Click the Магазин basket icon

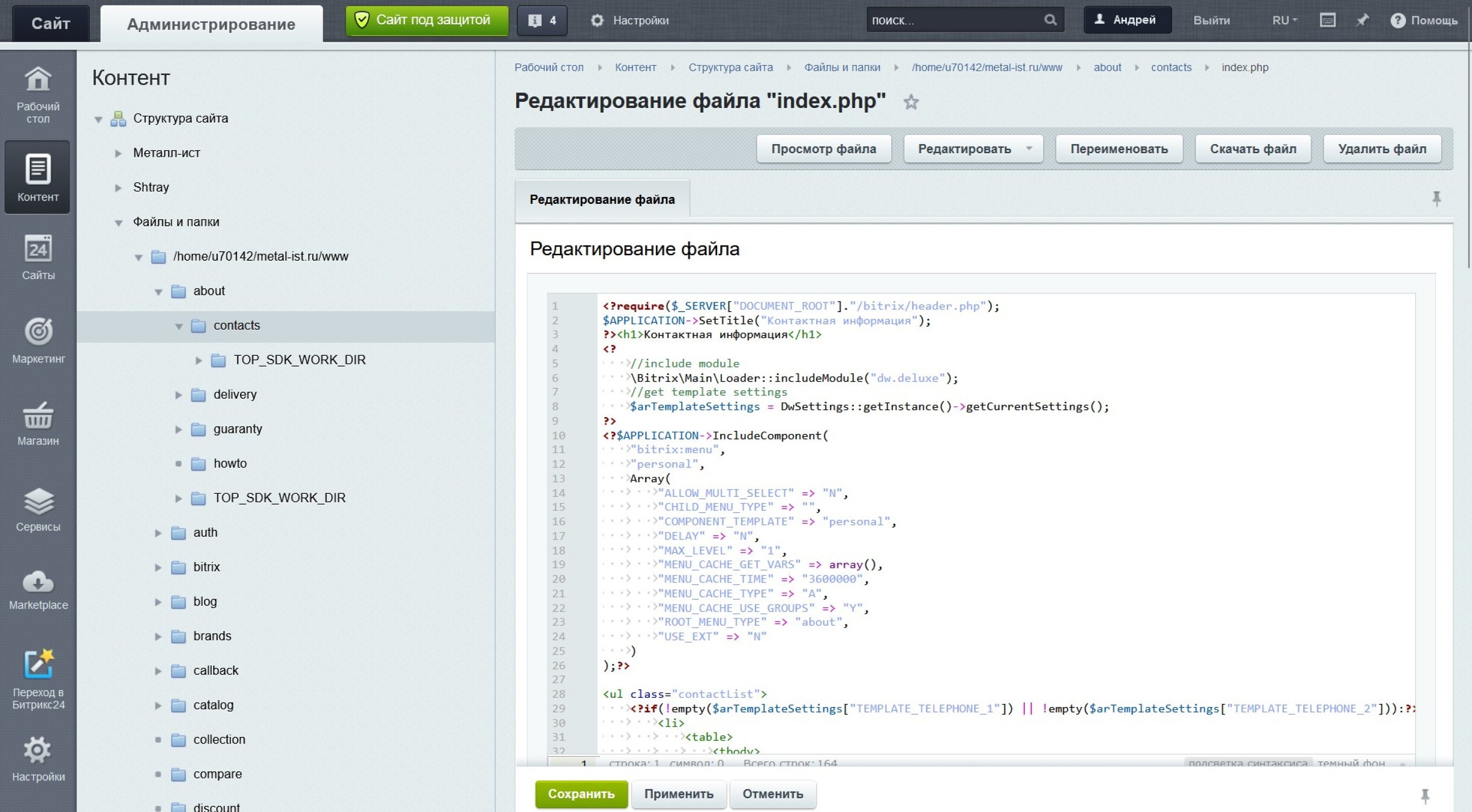point(38,416)
